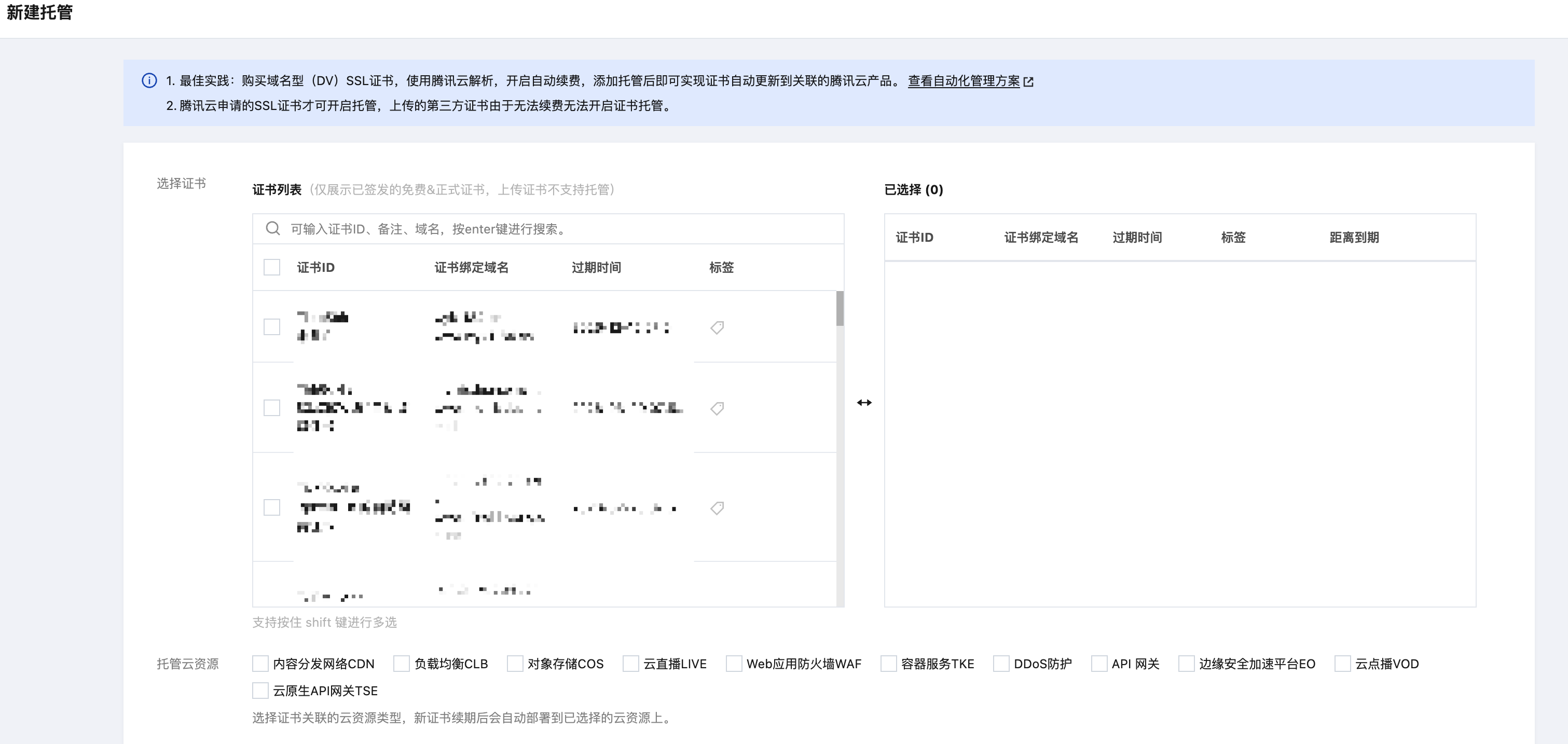
Task: Select the 云原生API网关TSE checkbox
Action: tap(260, 691)
